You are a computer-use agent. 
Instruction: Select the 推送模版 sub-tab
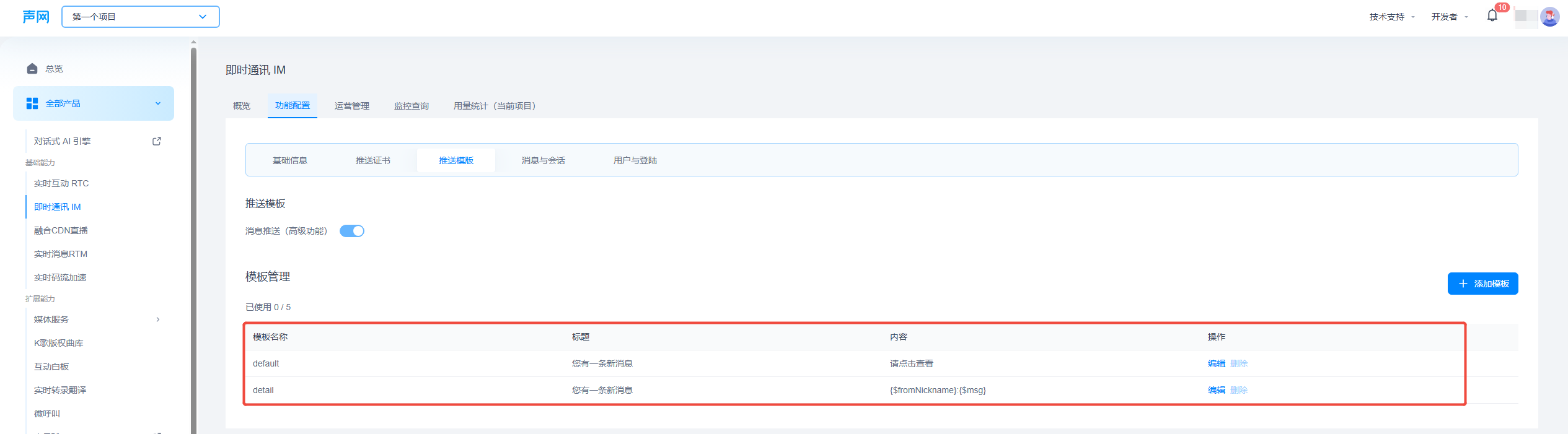456,160
